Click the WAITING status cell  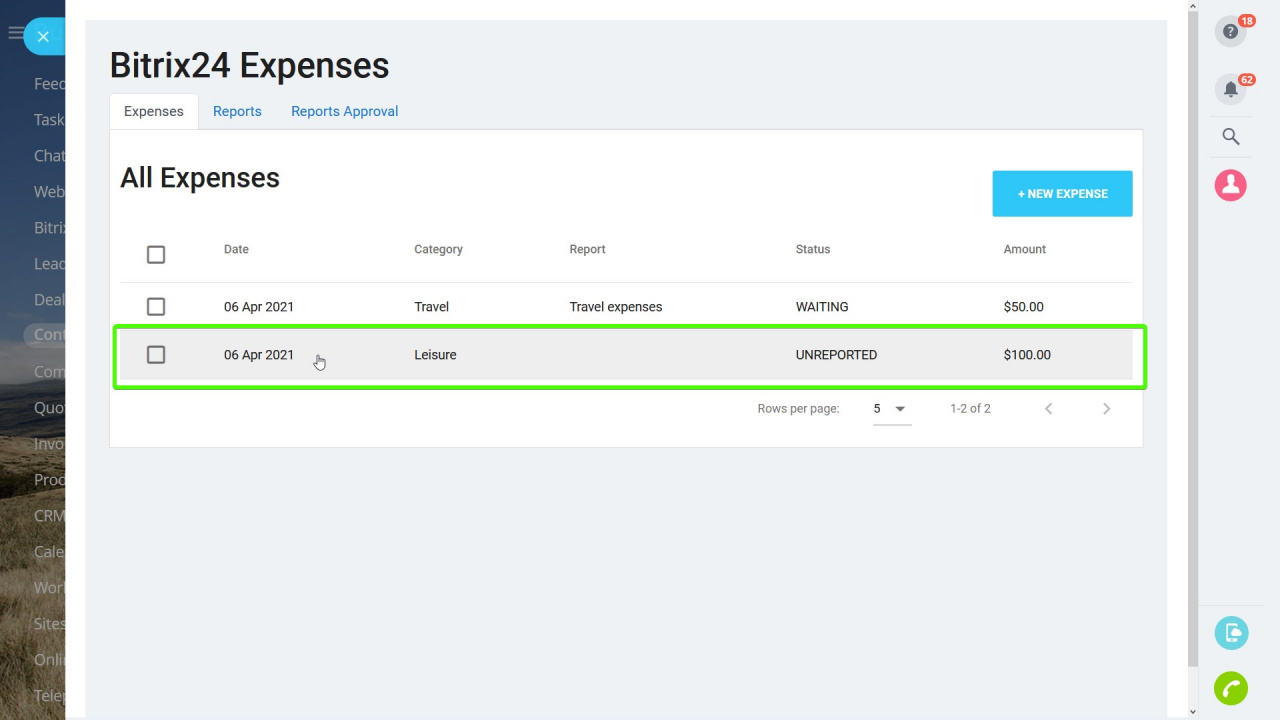822,307
